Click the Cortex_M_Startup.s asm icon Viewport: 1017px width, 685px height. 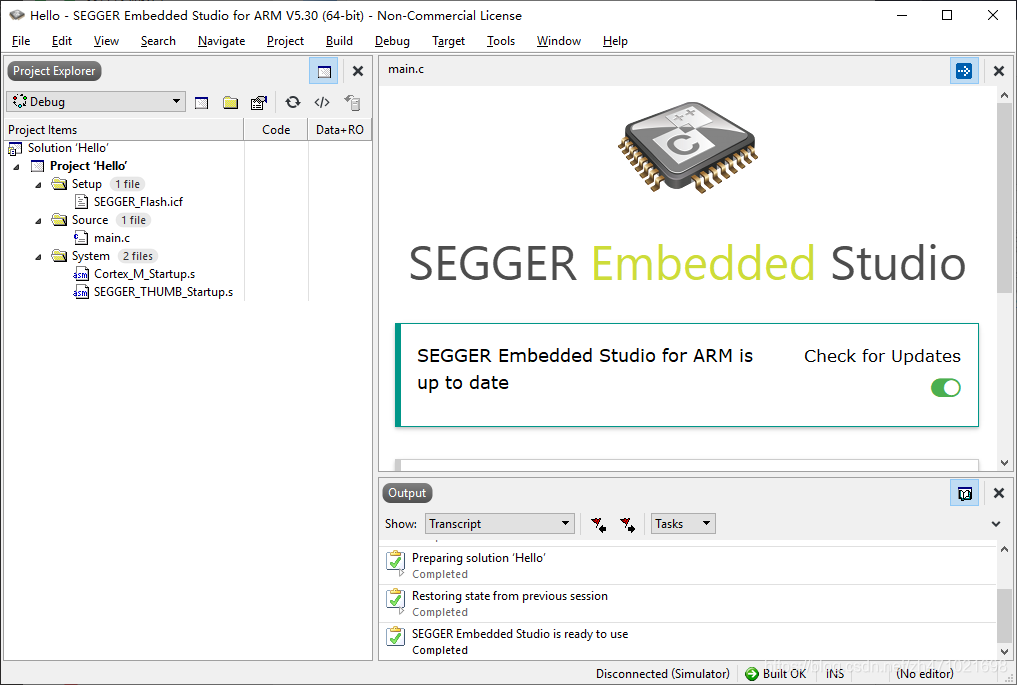81,274
